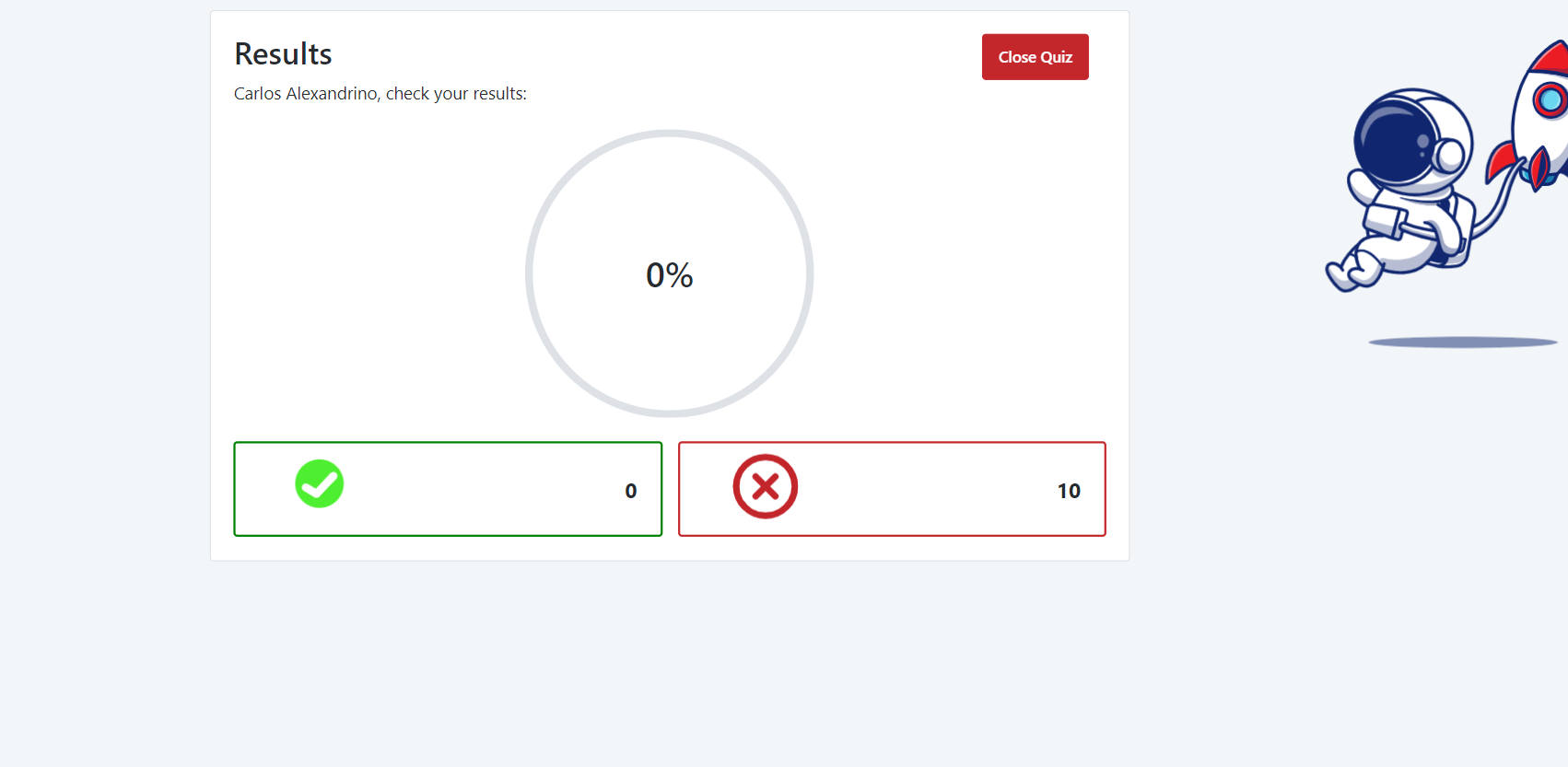The image size is (1568, 767).
Task: Select the 0% score text
Action: (670, 275)
